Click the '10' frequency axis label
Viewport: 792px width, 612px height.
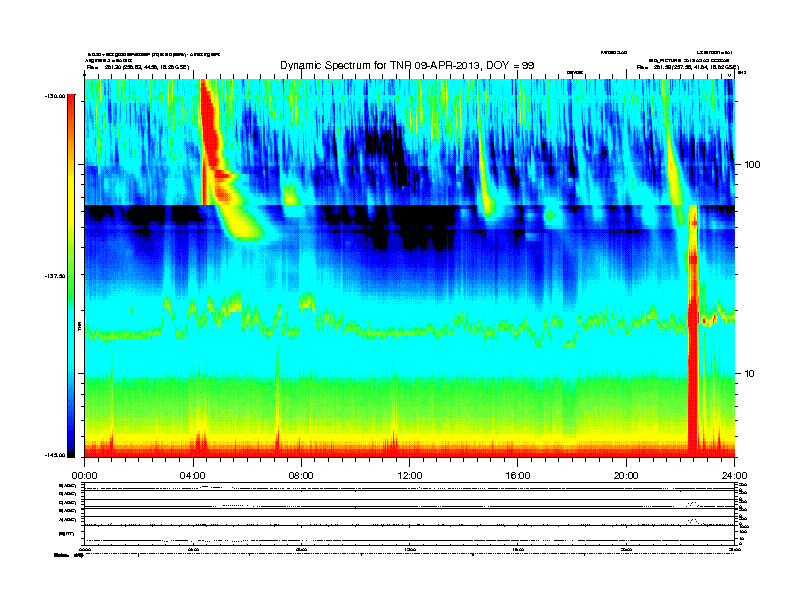click(750, 374)
